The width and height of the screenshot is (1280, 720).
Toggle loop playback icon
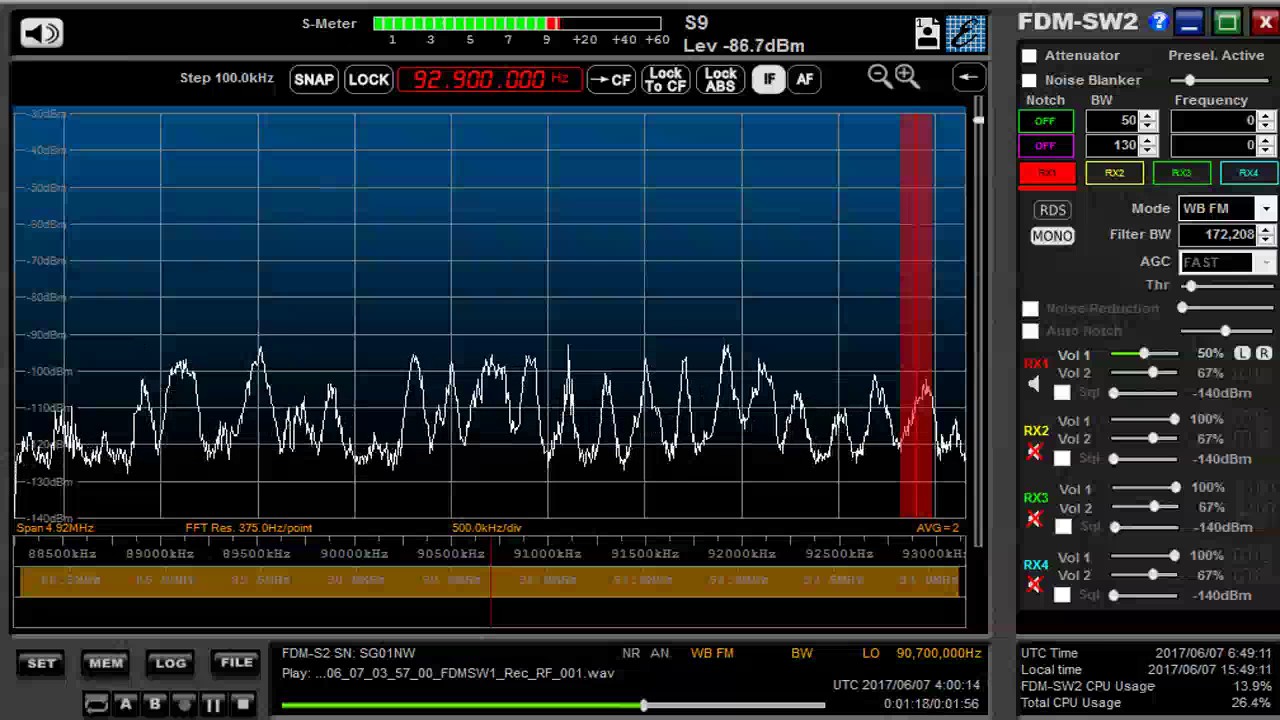tap(96, 704)
